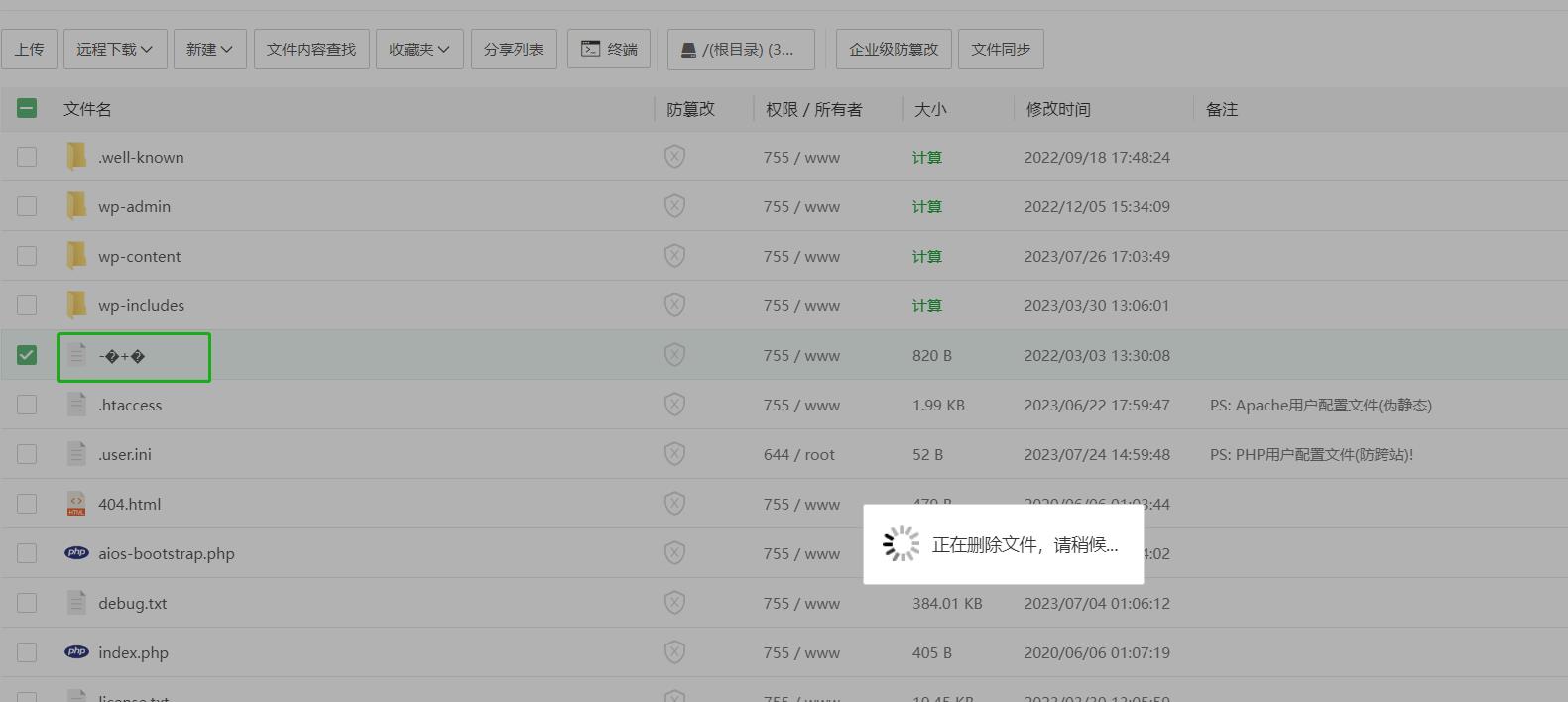Click tamper-proof shield for .user.ini
The image size is (1568, 702).
coord(674,454)
